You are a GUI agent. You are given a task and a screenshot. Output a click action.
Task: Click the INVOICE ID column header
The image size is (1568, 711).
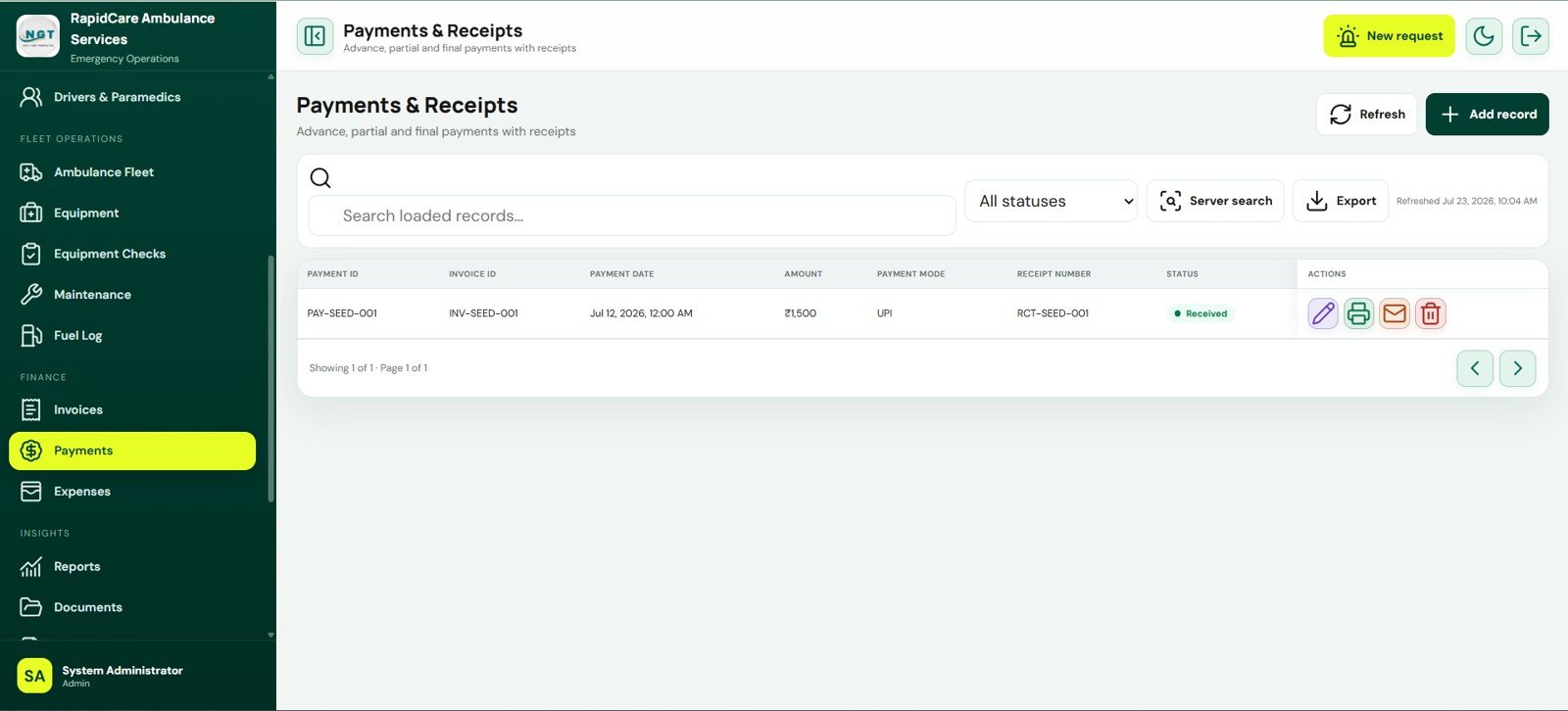[472, 274]
